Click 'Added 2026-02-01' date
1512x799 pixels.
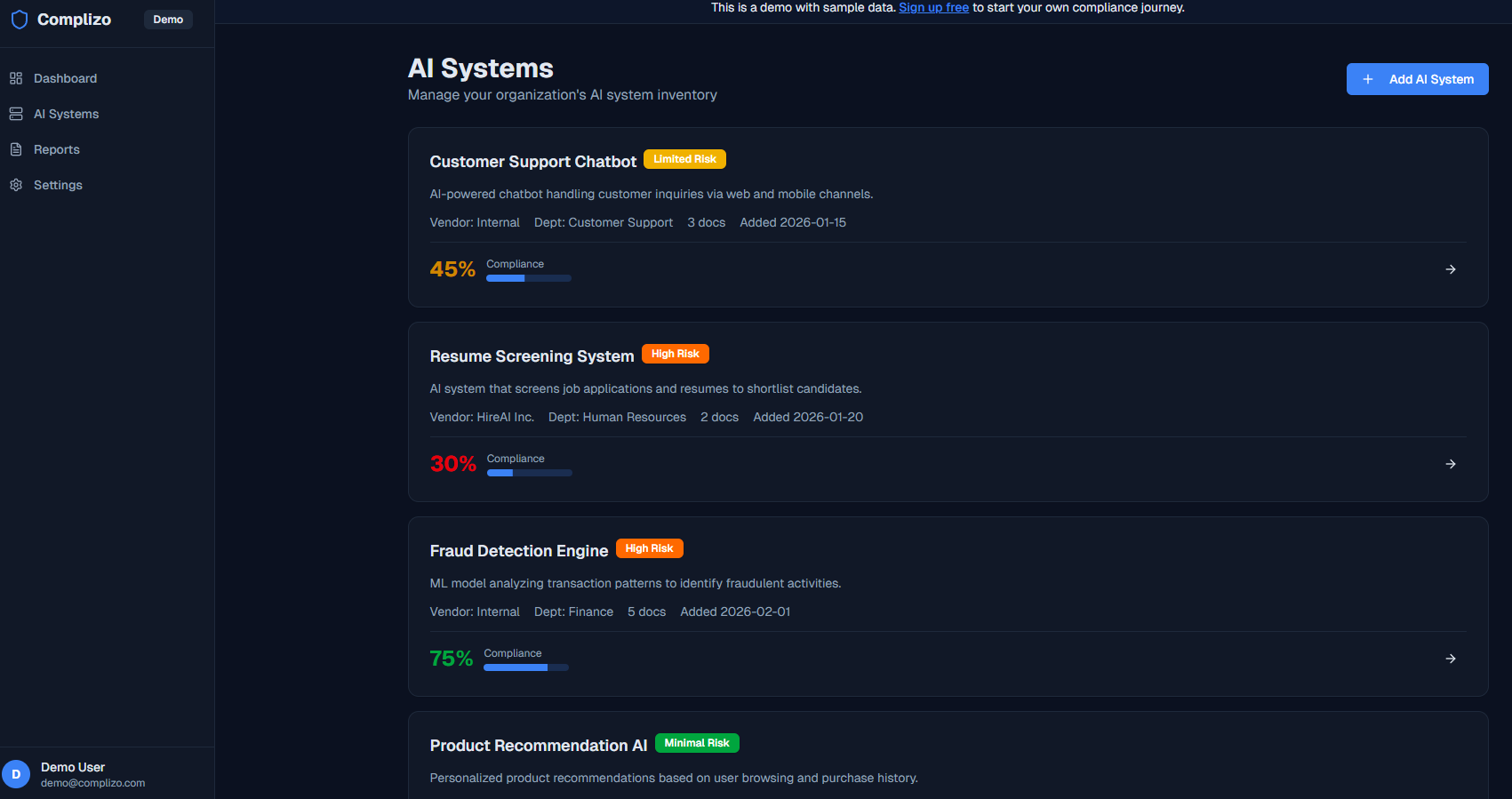[735, 611]
